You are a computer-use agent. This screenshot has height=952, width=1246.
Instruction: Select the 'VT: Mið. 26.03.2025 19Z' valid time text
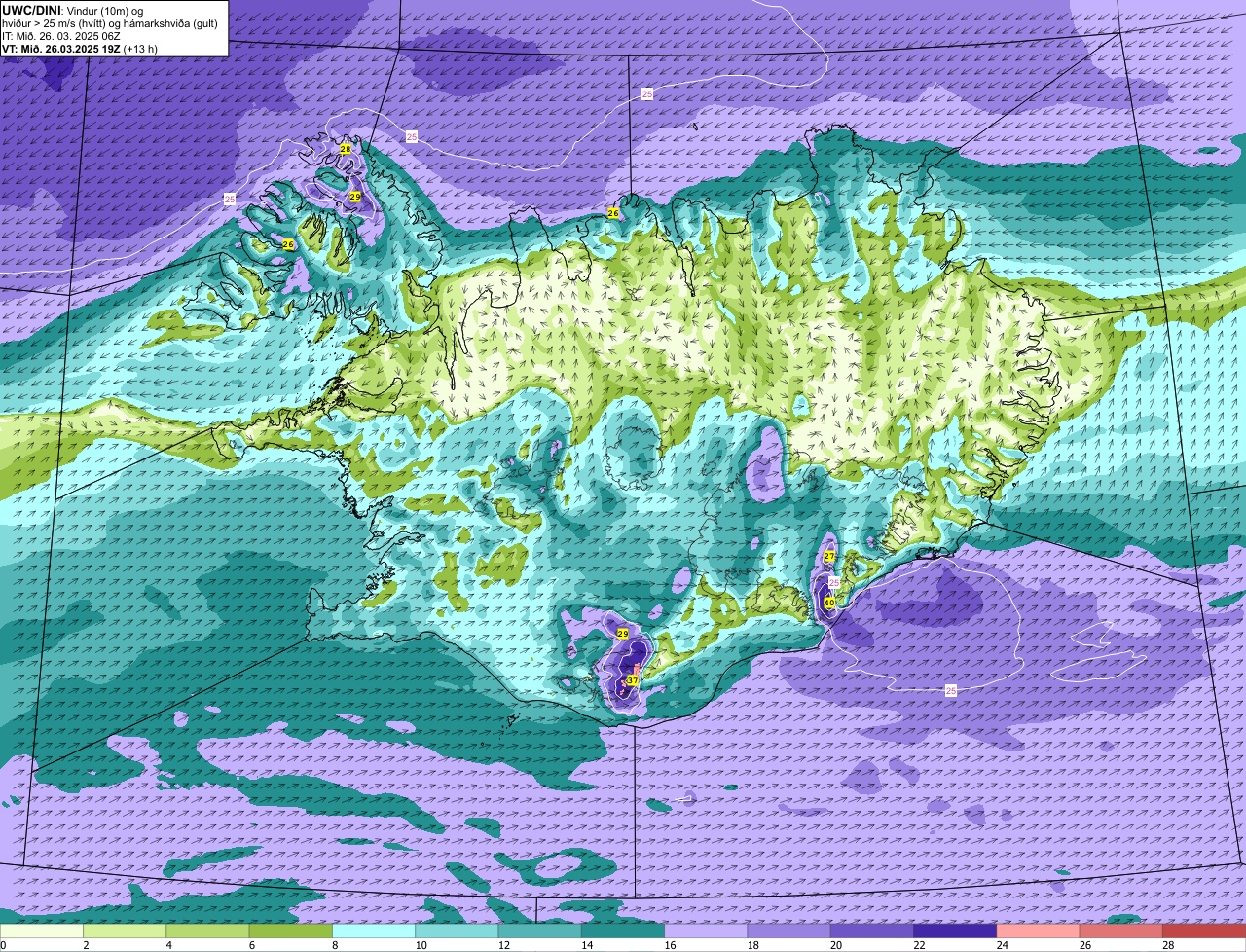(61, 49)
